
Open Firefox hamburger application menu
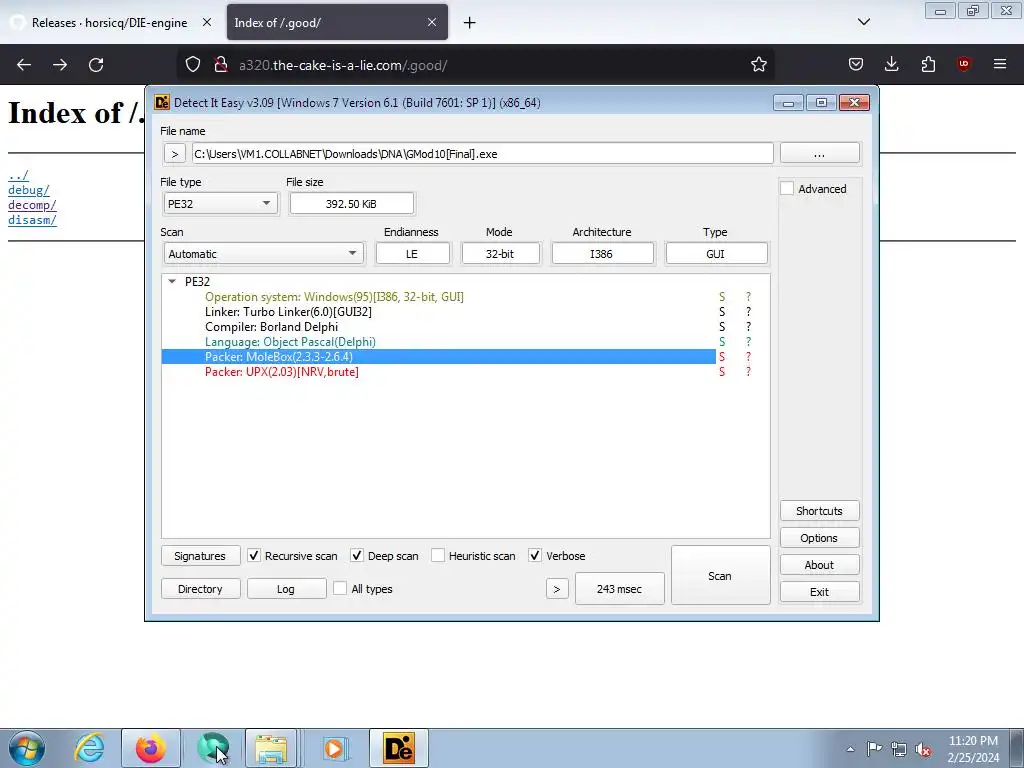[x=1000, y=65]
